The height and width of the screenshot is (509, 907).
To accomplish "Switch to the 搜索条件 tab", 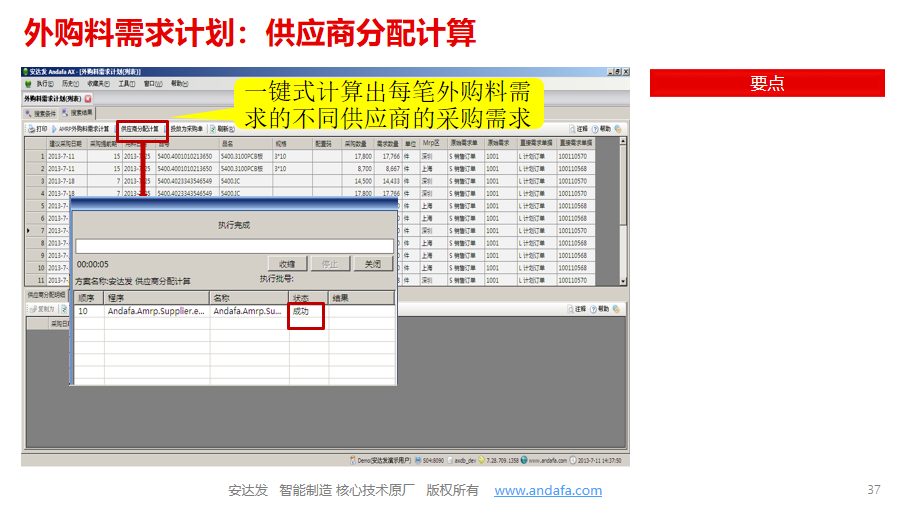I will [42, 113].
